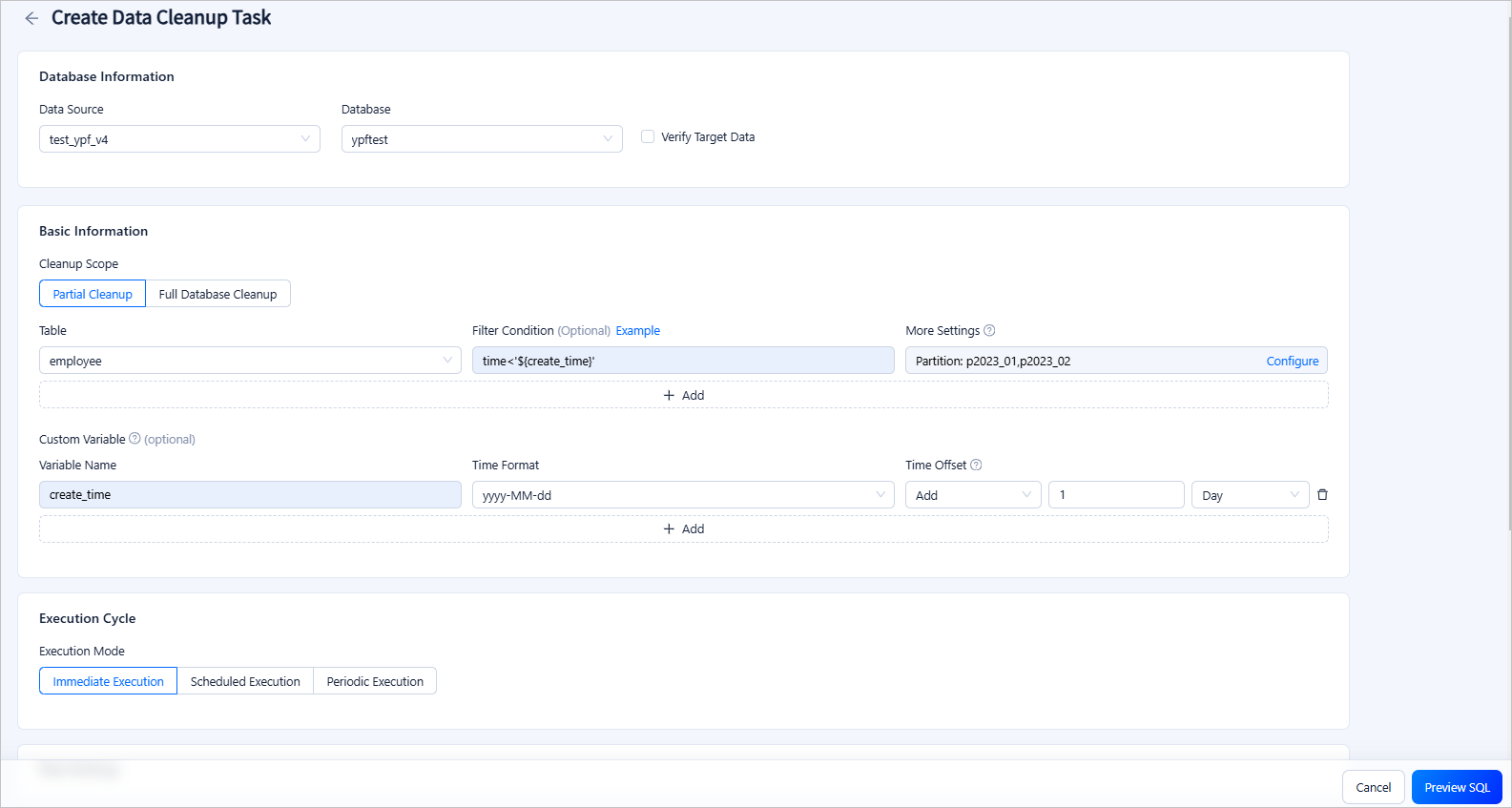The image size is (1512, 808).
Task: Expand the Table employee dropdown
Action: pyautogui.click(x=250, y=361)
